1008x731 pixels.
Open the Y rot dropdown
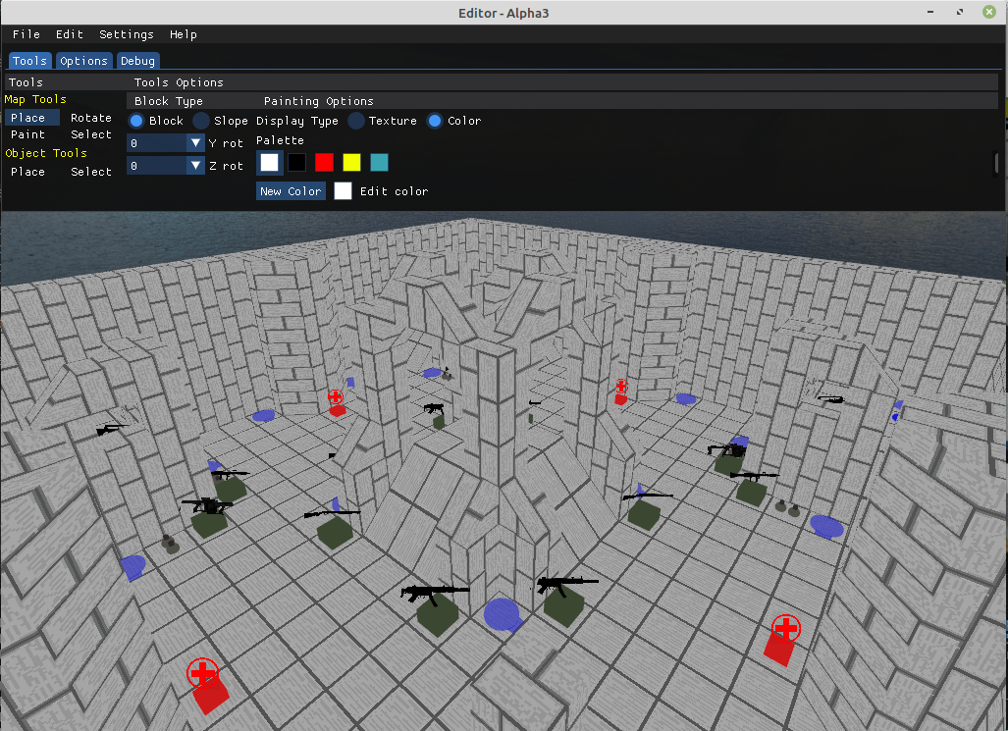coord(196,142)
